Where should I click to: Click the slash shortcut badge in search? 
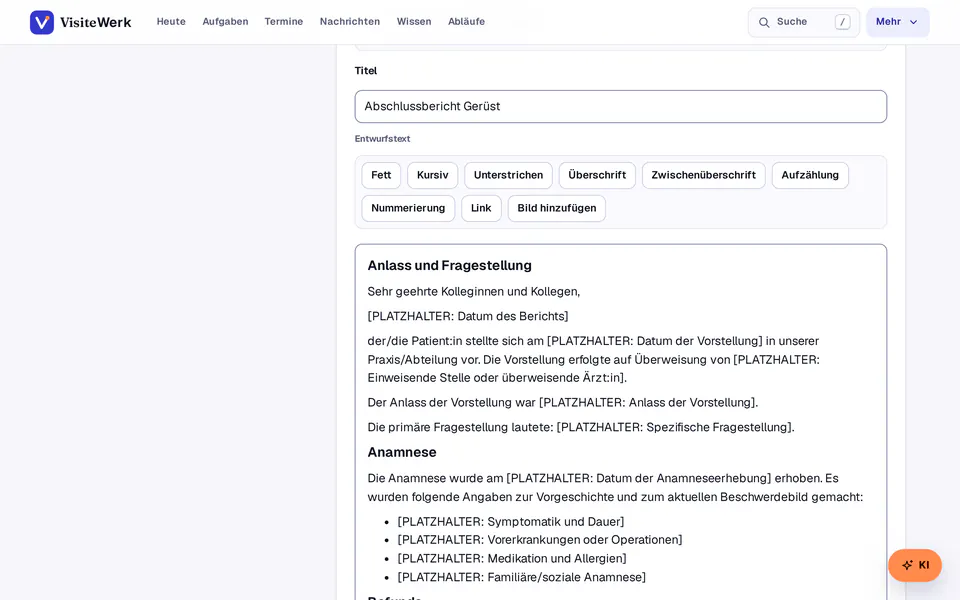tap(842, 22)
